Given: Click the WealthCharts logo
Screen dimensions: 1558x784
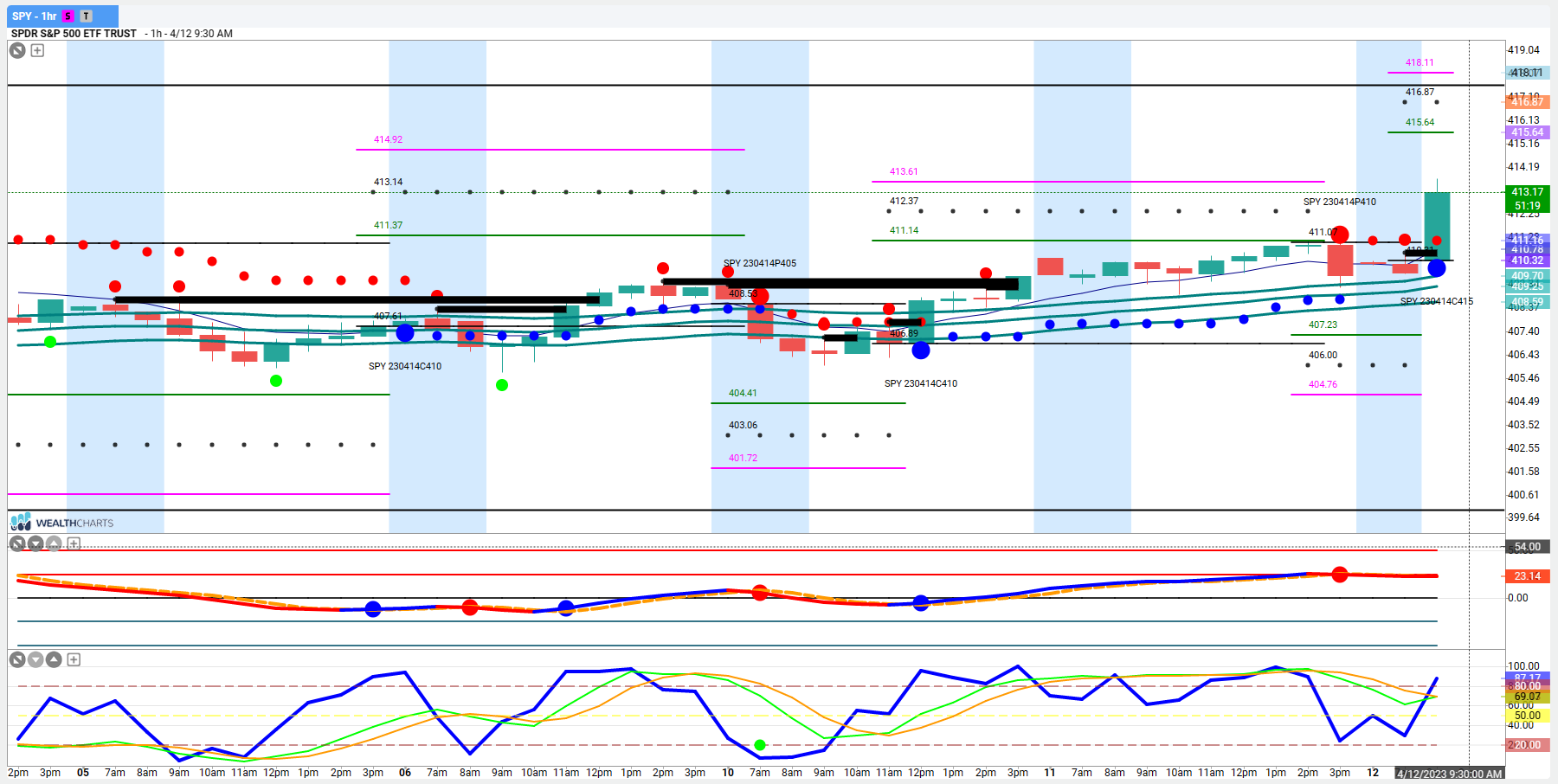Looking at the screenshot, I should coord(62,523).
